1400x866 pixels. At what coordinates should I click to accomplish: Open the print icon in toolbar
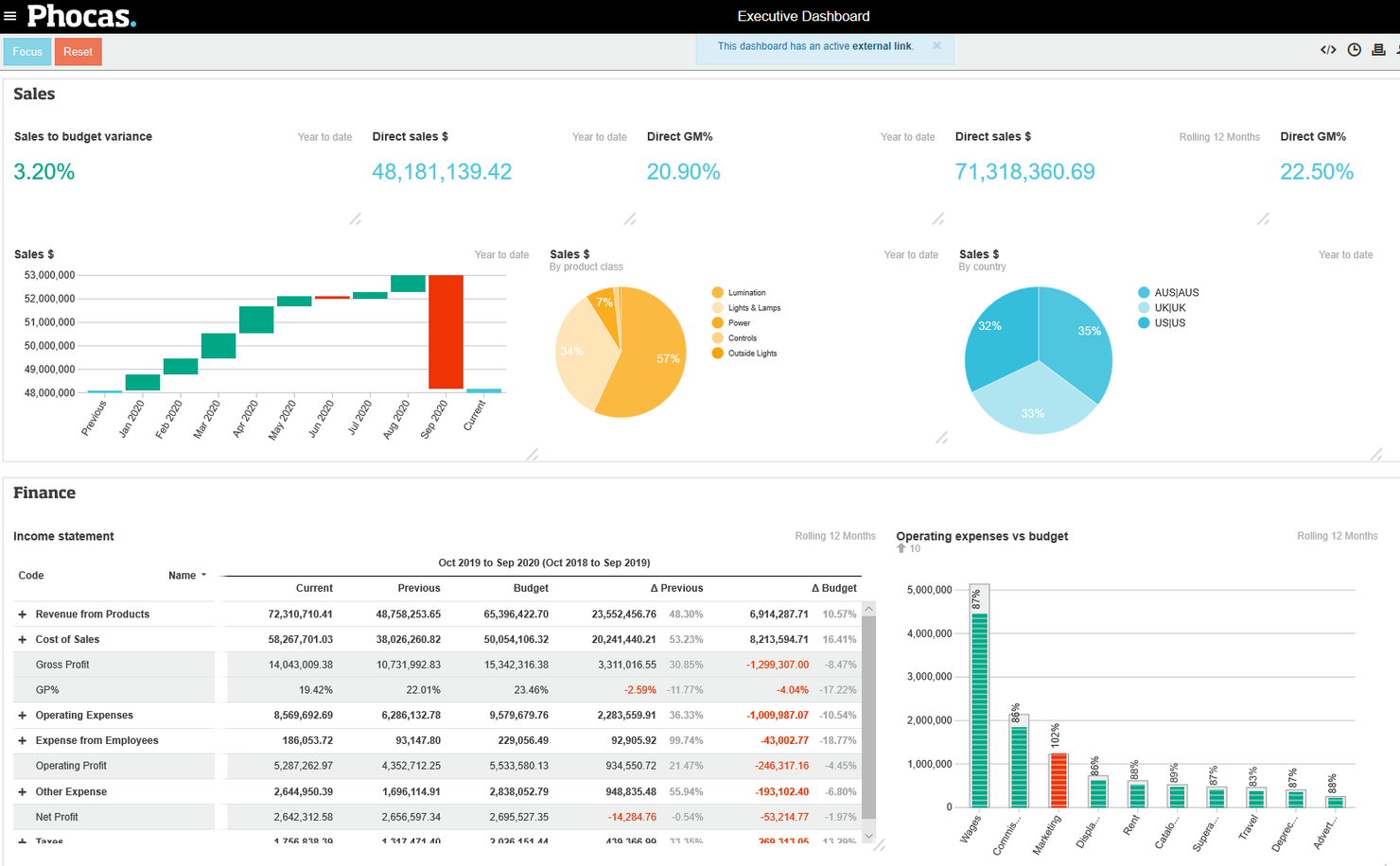1378,49
